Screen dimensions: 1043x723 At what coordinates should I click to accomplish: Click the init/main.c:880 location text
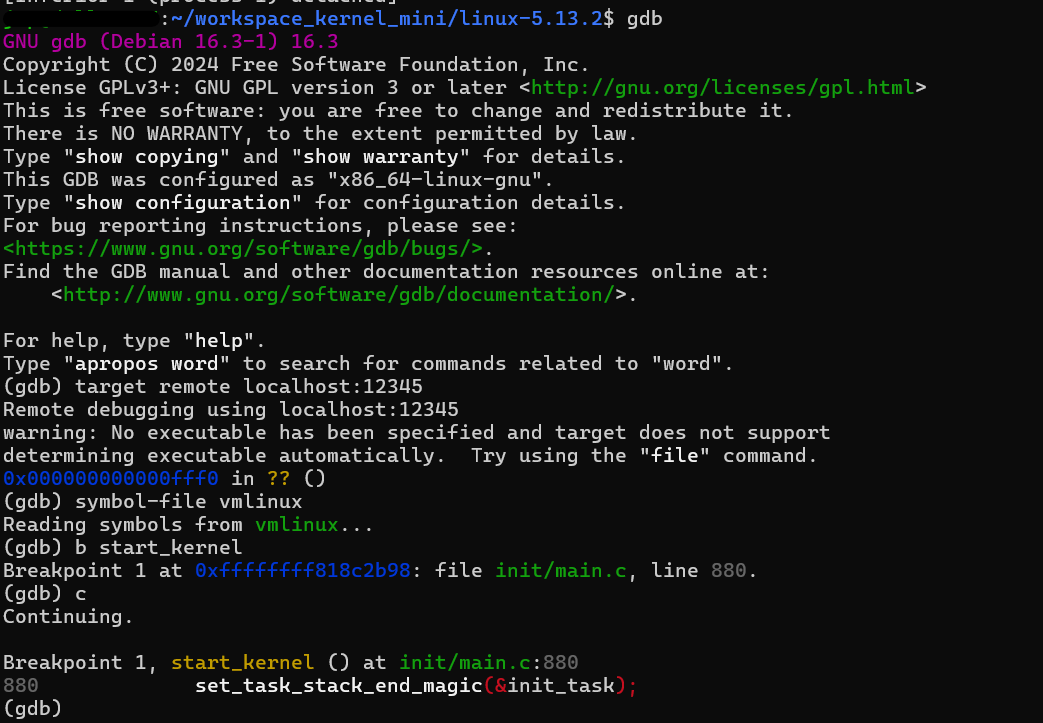pyautogui.click(x=488, y=663)
